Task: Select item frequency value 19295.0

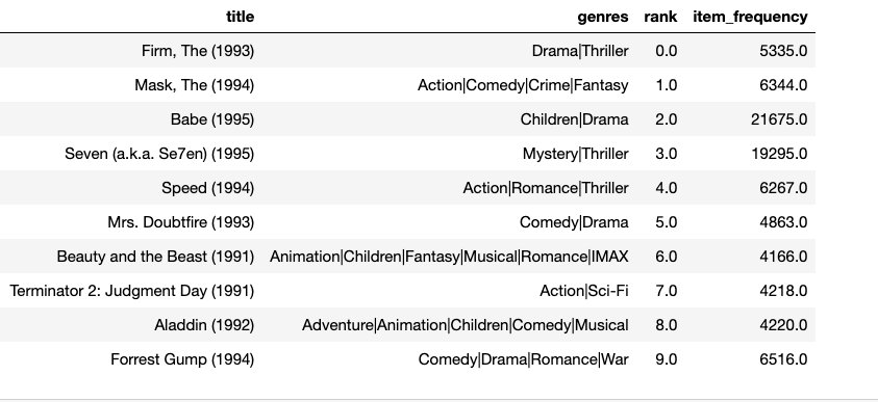Action: coord(779,154)
